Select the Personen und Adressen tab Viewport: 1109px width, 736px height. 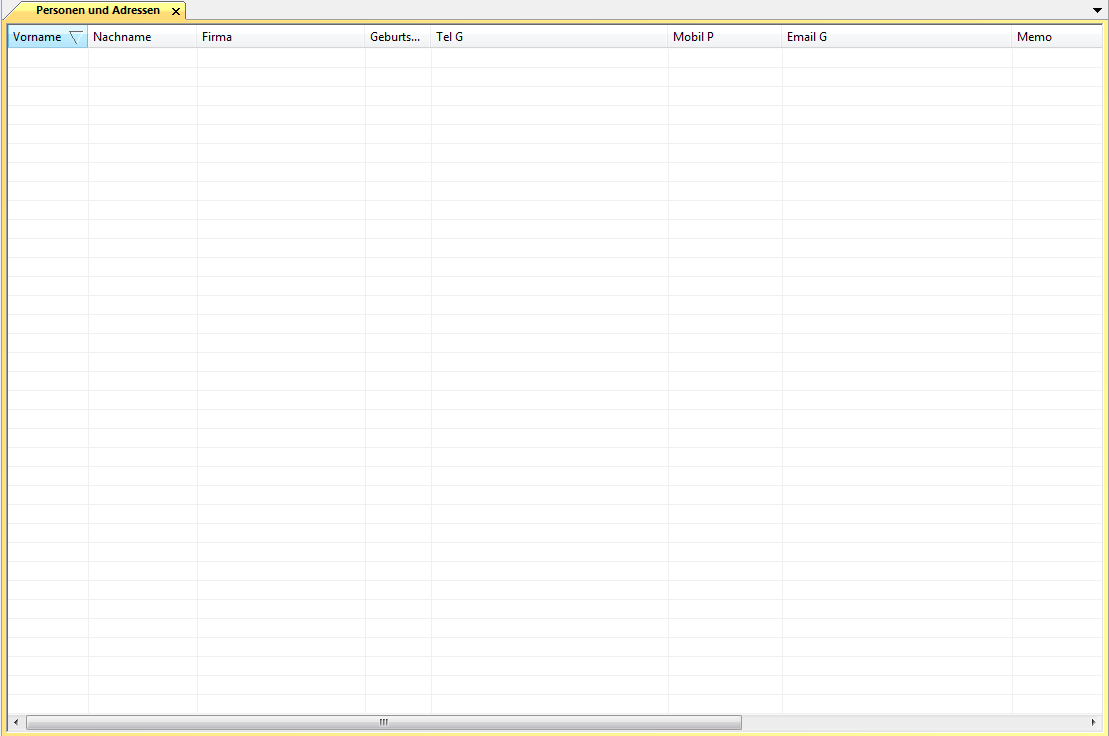tap(97, 10)
